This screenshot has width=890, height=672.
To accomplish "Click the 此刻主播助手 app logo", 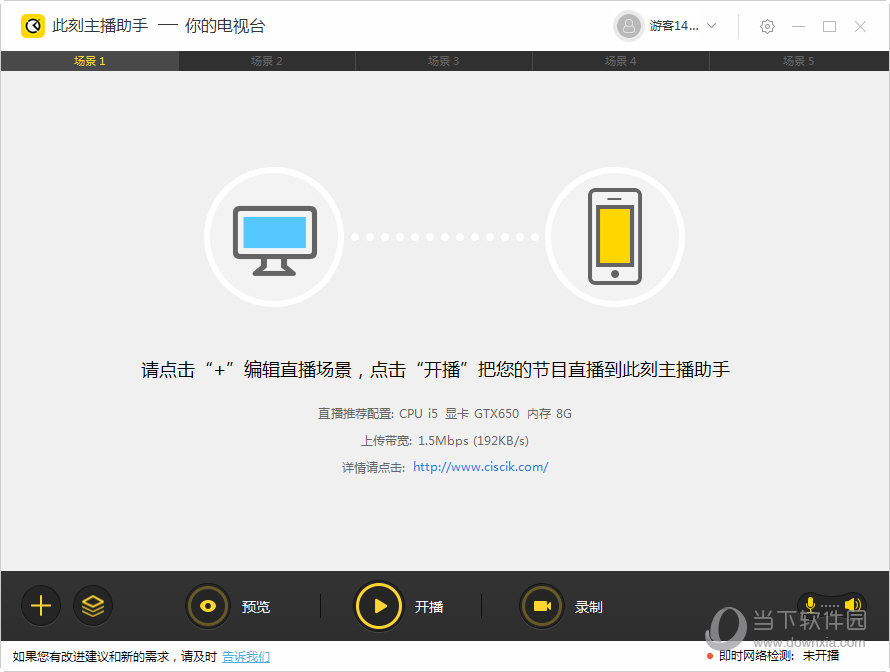I will [33, 26].
